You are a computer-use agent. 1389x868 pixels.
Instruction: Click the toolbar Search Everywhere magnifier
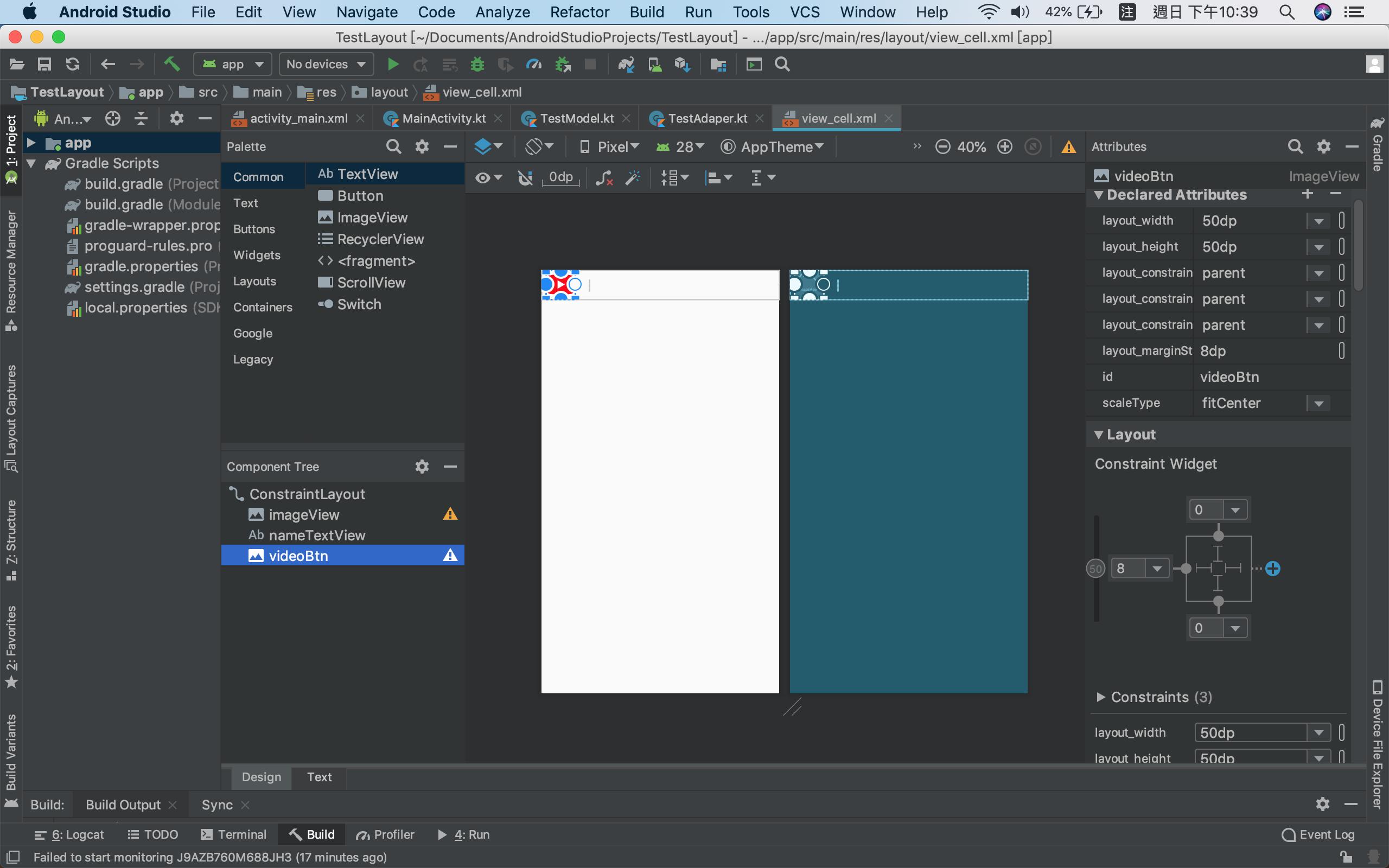coord(782,65)
